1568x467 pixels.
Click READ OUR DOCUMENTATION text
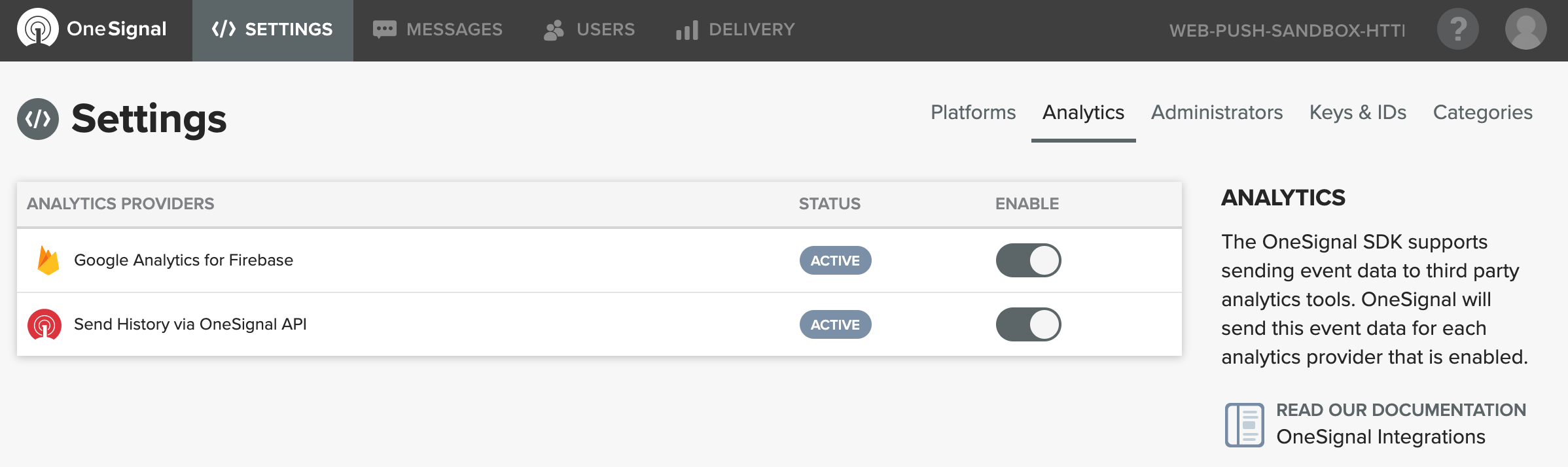point(1400,410)
